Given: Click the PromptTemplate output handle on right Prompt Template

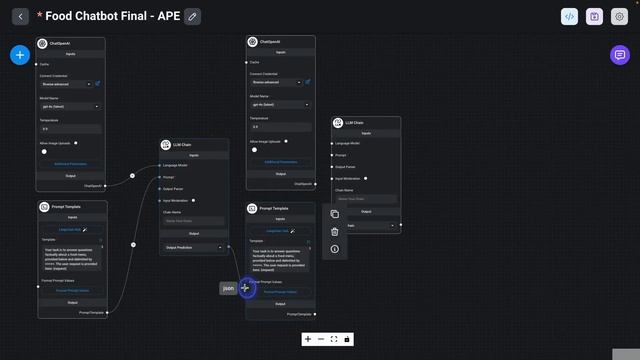Looking at the screenshot, I should [315, 314].
